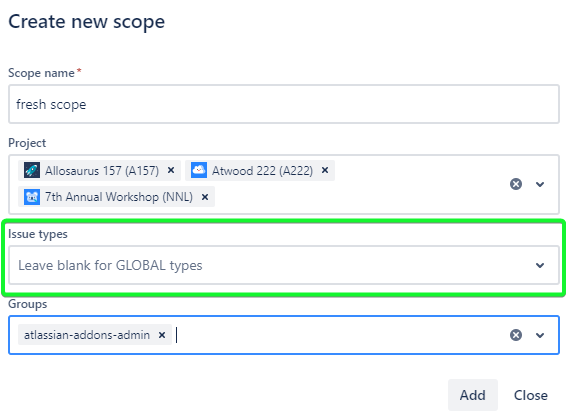Screen dimensions: 570x415
Task: Remove Atwood 222 (A222) project tag
Action: pos(325,170)
